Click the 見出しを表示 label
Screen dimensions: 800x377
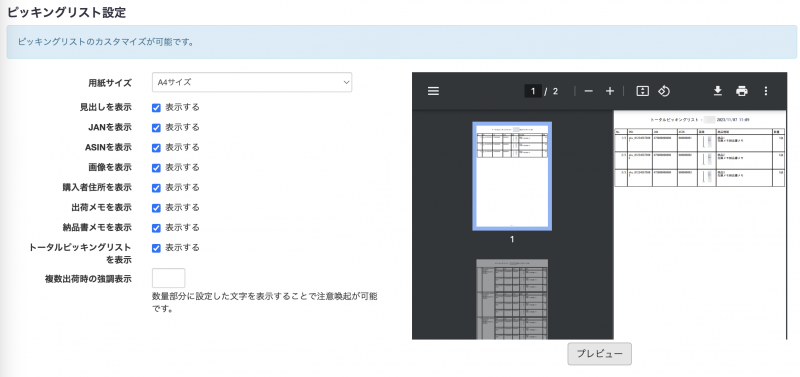pyautogui.click(x=106, y=107)
